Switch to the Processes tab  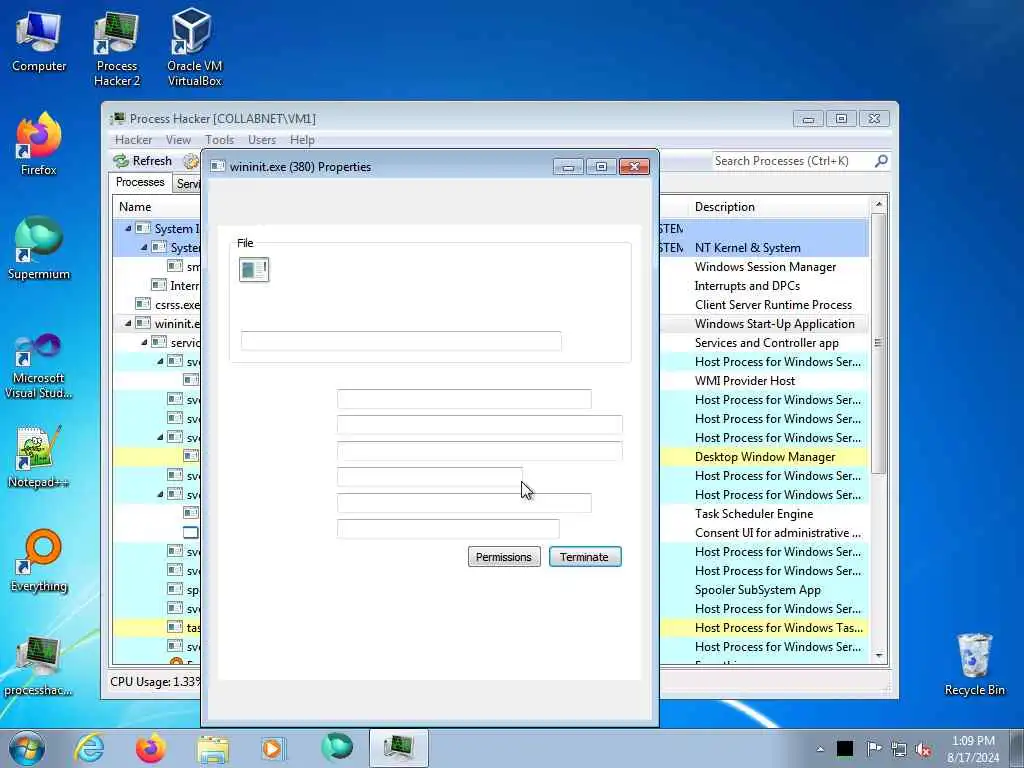[x=140, y=182]
